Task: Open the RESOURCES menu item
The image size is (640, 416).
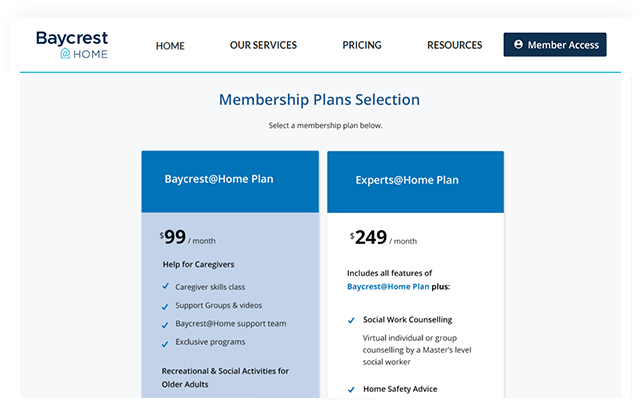Action: 454,45
